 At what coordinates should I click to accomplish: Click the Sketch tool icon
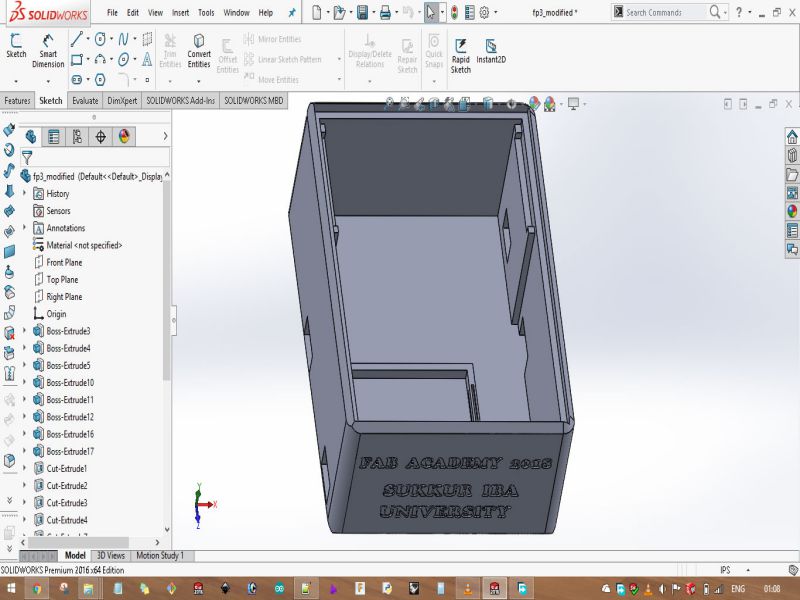tap(16, 45)
